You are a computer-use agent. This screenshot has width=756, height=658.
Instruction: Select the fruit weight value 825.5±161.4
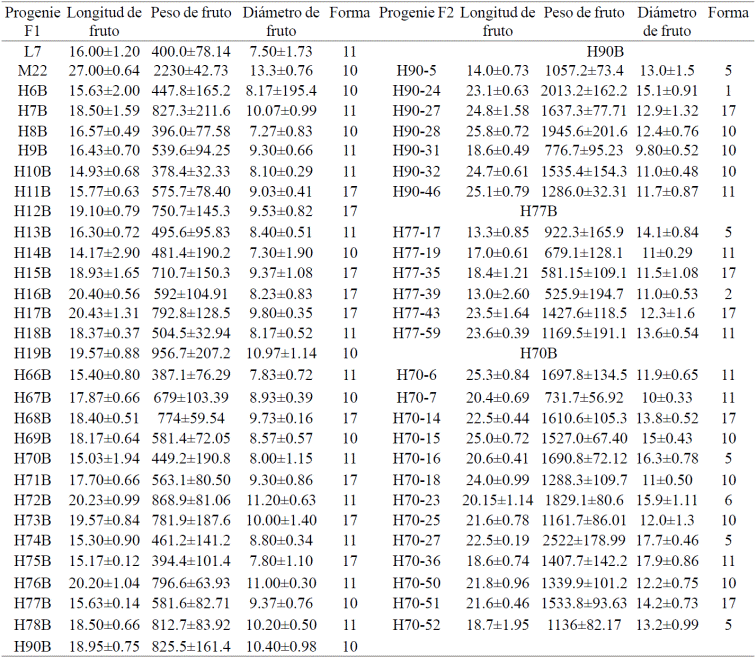[x=191, y=646]
